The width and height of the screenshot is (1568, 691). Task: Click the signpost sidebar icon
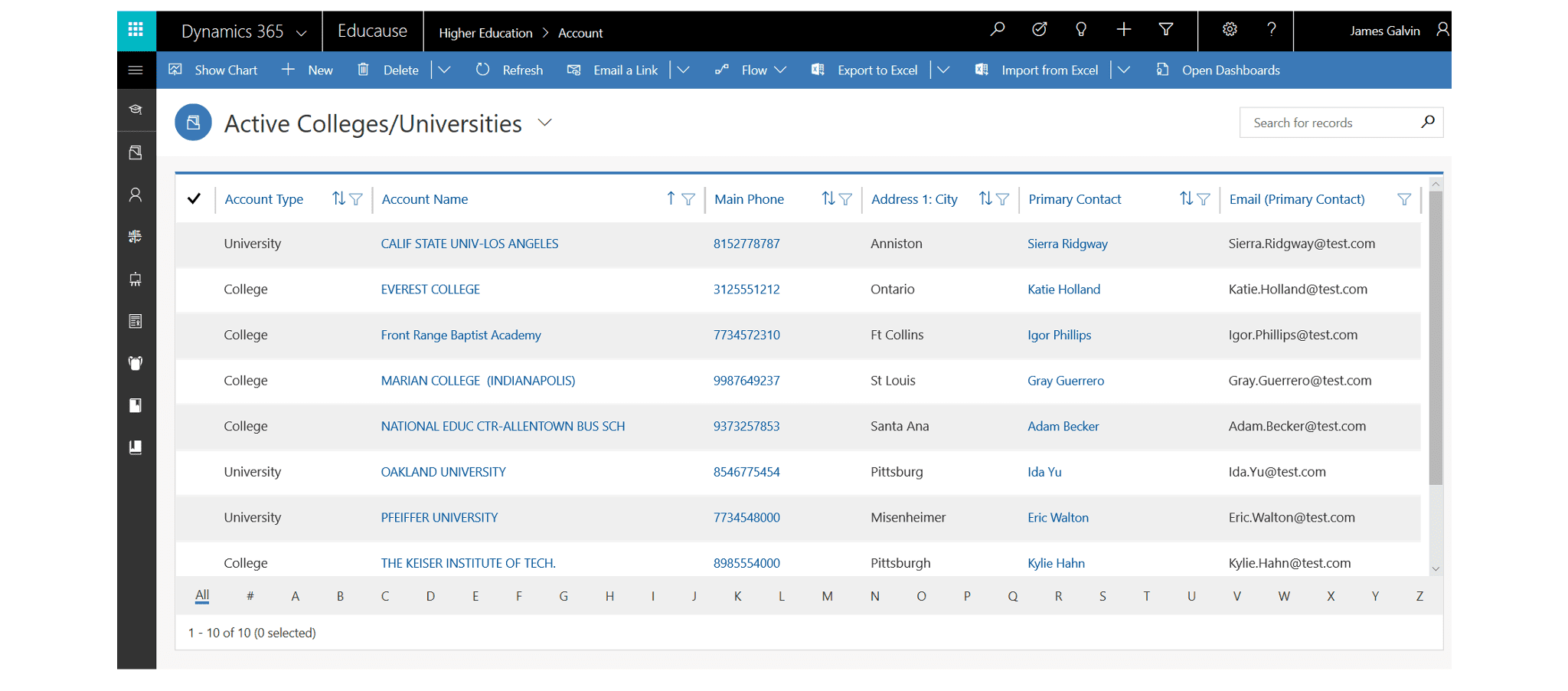(136, 237)
